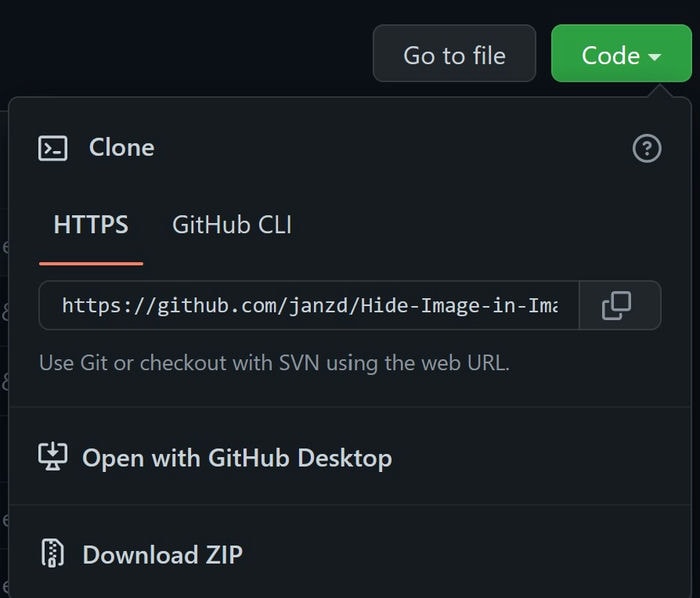Open with GitHub Desktop link

coord(237,458)
